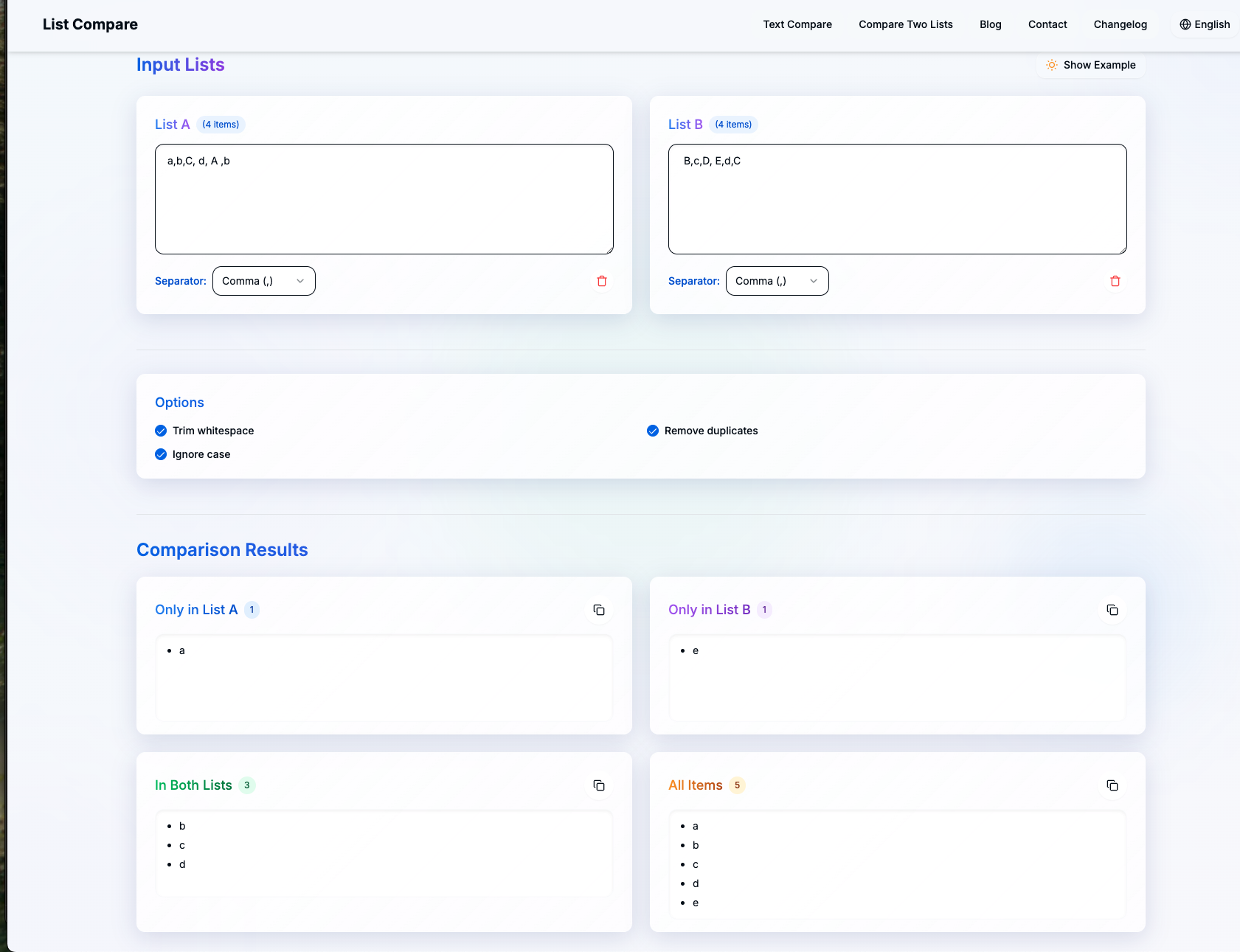Open the List B separator dropdown
The image size is (1240, 952).
777,281
